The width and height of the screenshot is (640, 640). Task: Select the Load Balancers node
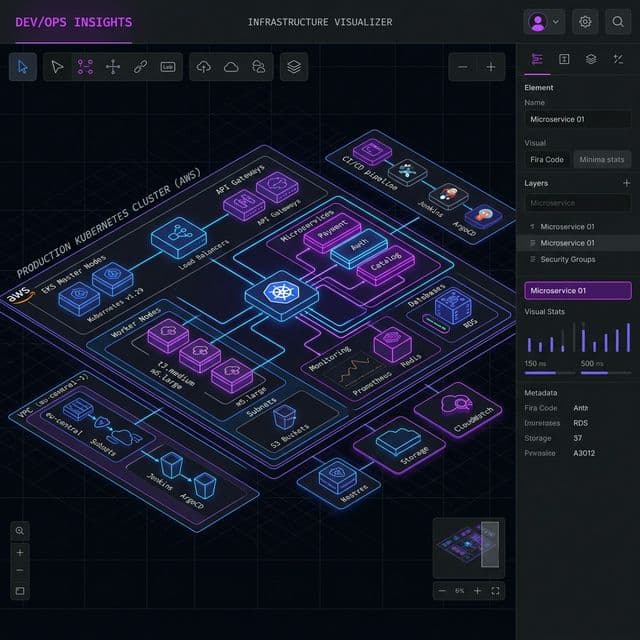tap(179, 236)
